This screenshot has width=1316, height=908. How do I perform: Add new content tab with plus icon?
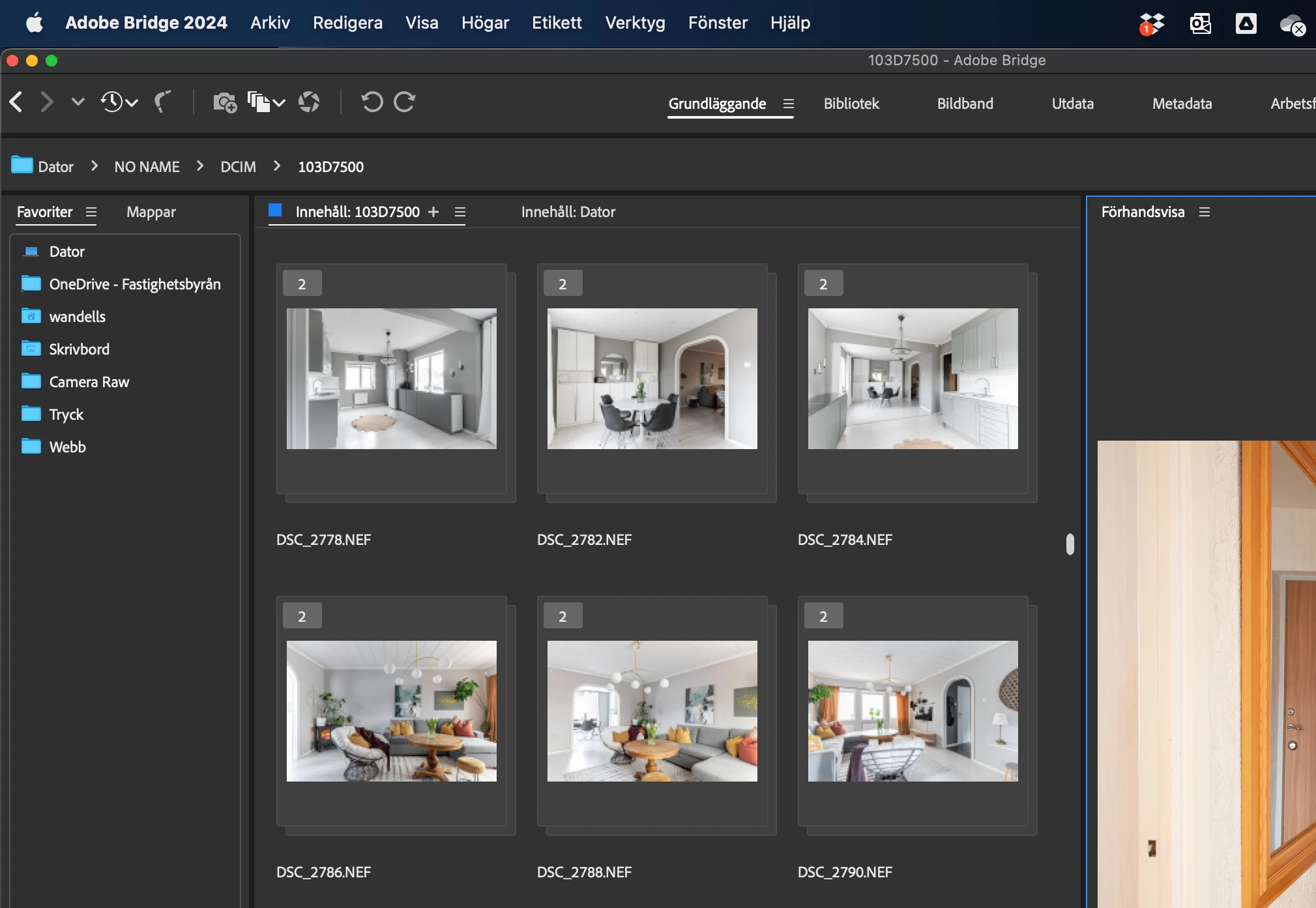tap(433, 212)
